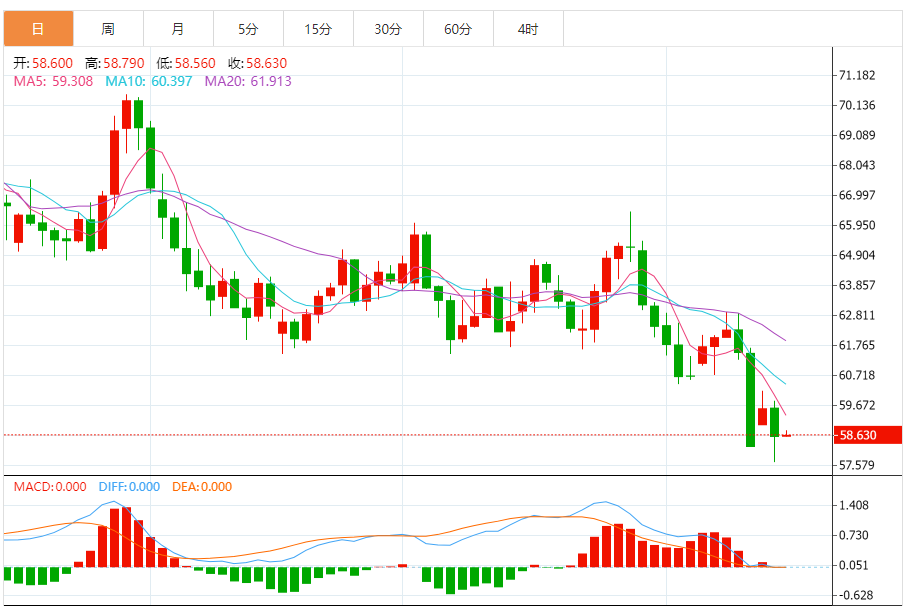The image size is (907, 606).
Task: Click the MA5: 59.308 indicator label
Action: point(53,81)
